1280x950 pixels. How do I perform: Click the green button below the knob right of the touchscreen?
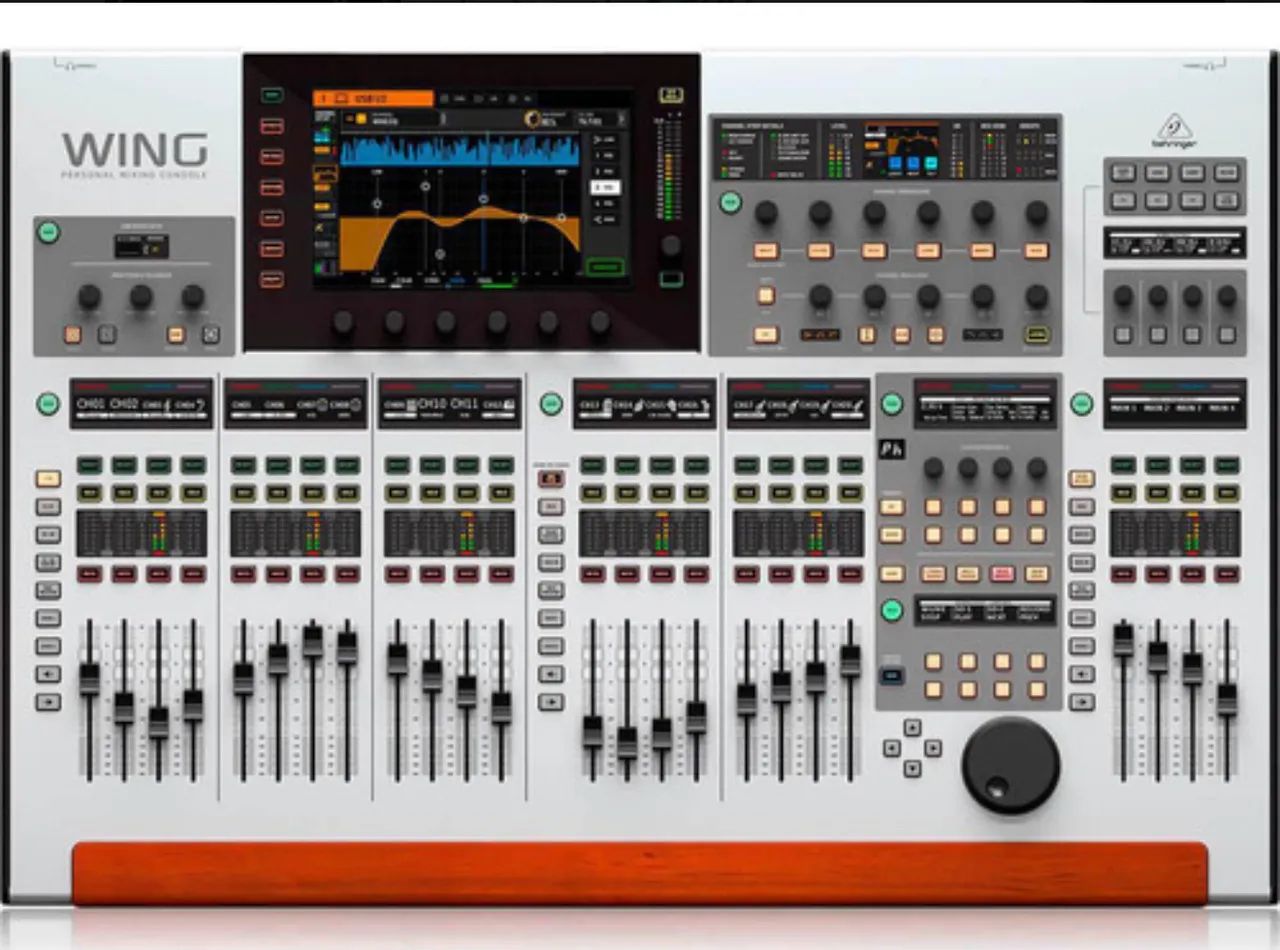click(x=671, y=278)
